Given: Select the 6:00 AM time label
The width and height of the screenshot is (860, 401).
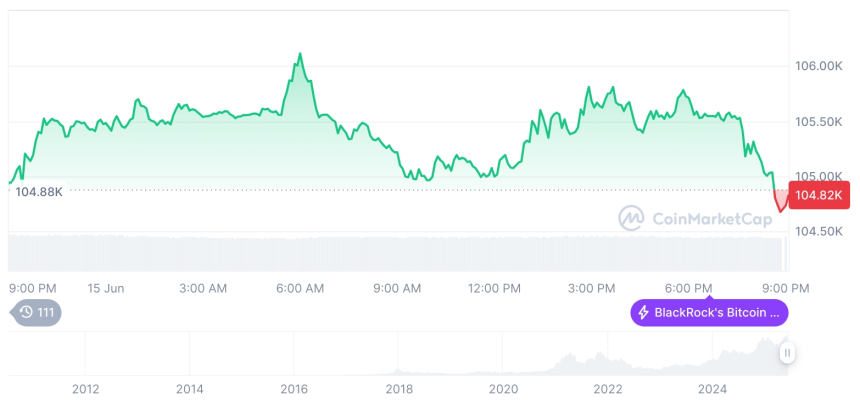Looking at the screenshot, I should click(300, 288).
